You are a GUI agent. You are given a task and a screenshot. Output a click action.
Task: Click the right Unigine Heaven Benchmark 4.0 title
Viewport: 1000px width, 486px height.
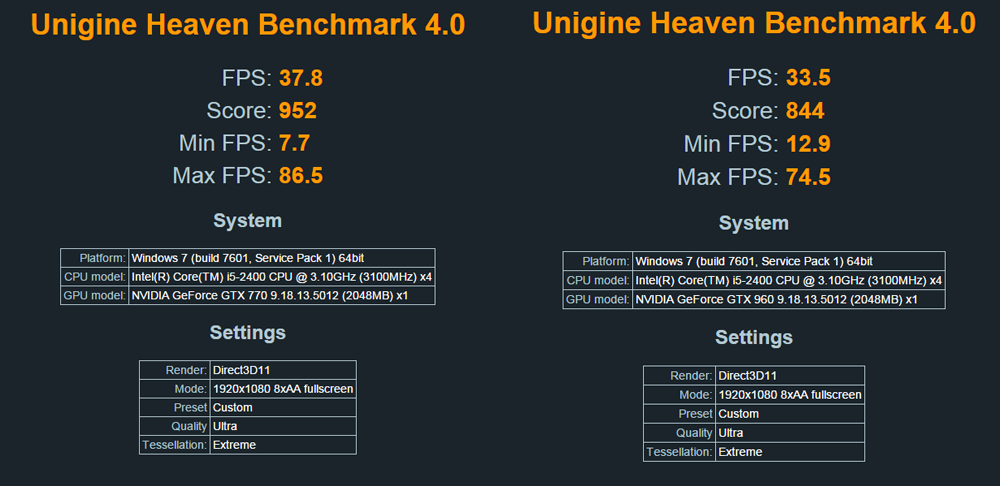coord(754,23)
